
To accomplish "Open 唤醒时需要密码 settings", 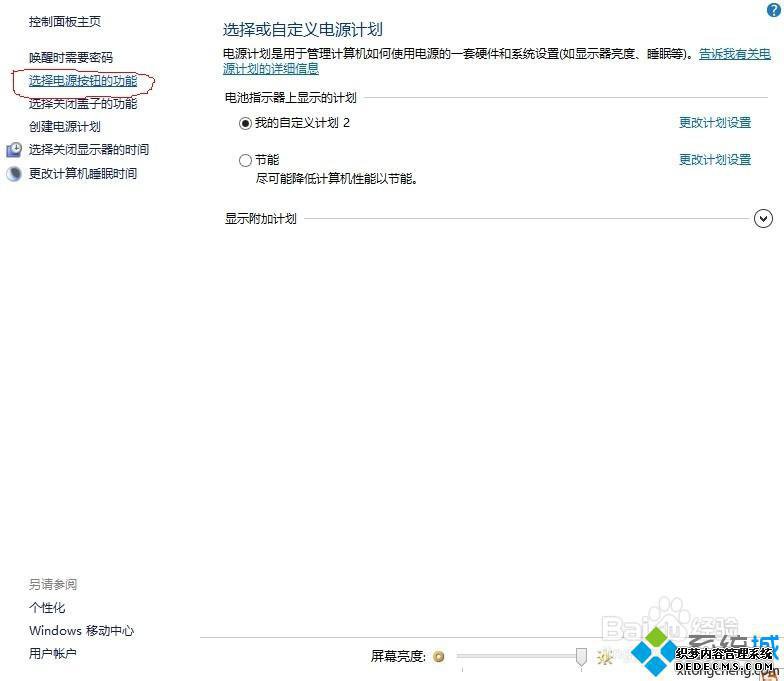I will (x=71, y=57).
